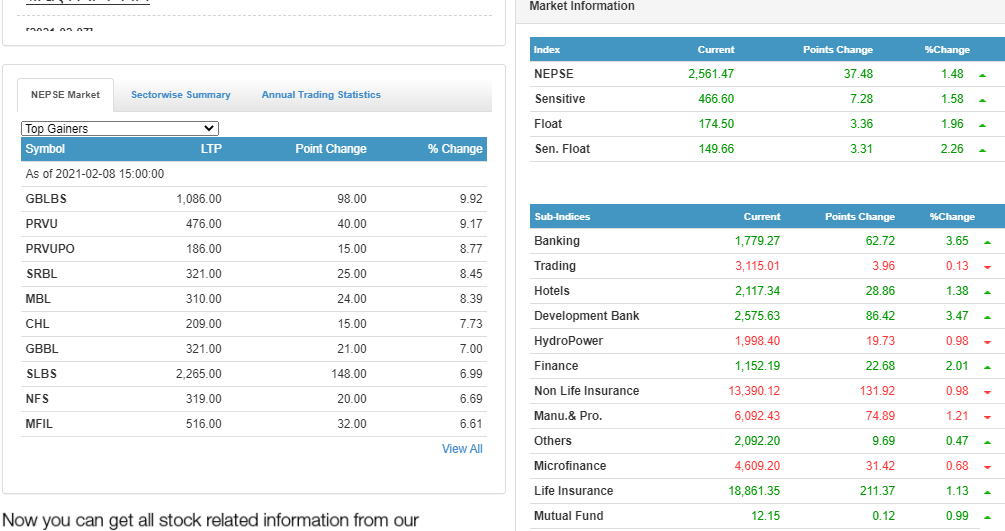1005x531 pixels.
Task: Click NEPSE index name
Action: [554, 74]
